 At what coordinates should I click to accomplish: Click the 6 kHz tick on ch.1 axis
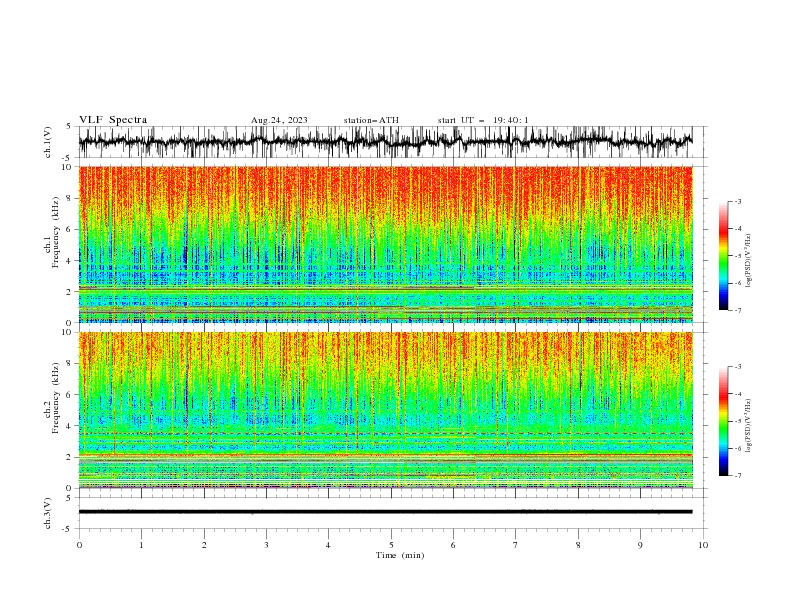click(70, 230)
